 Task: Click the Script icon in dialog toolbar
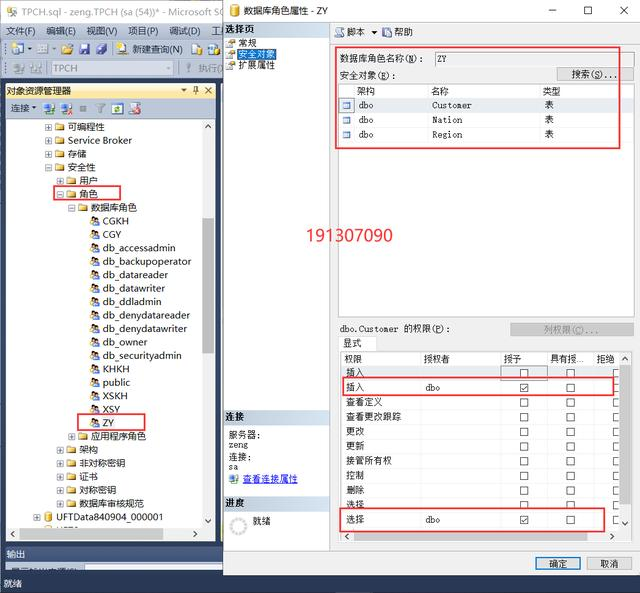coord(339,32)
